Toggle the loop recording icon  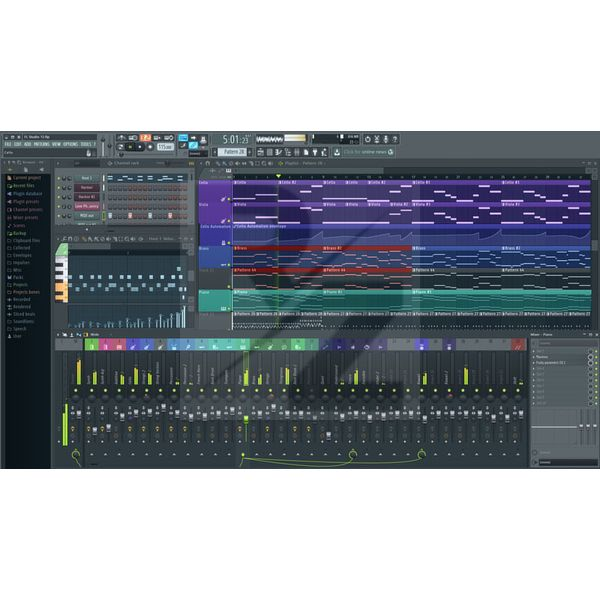[x=169, y=138]
